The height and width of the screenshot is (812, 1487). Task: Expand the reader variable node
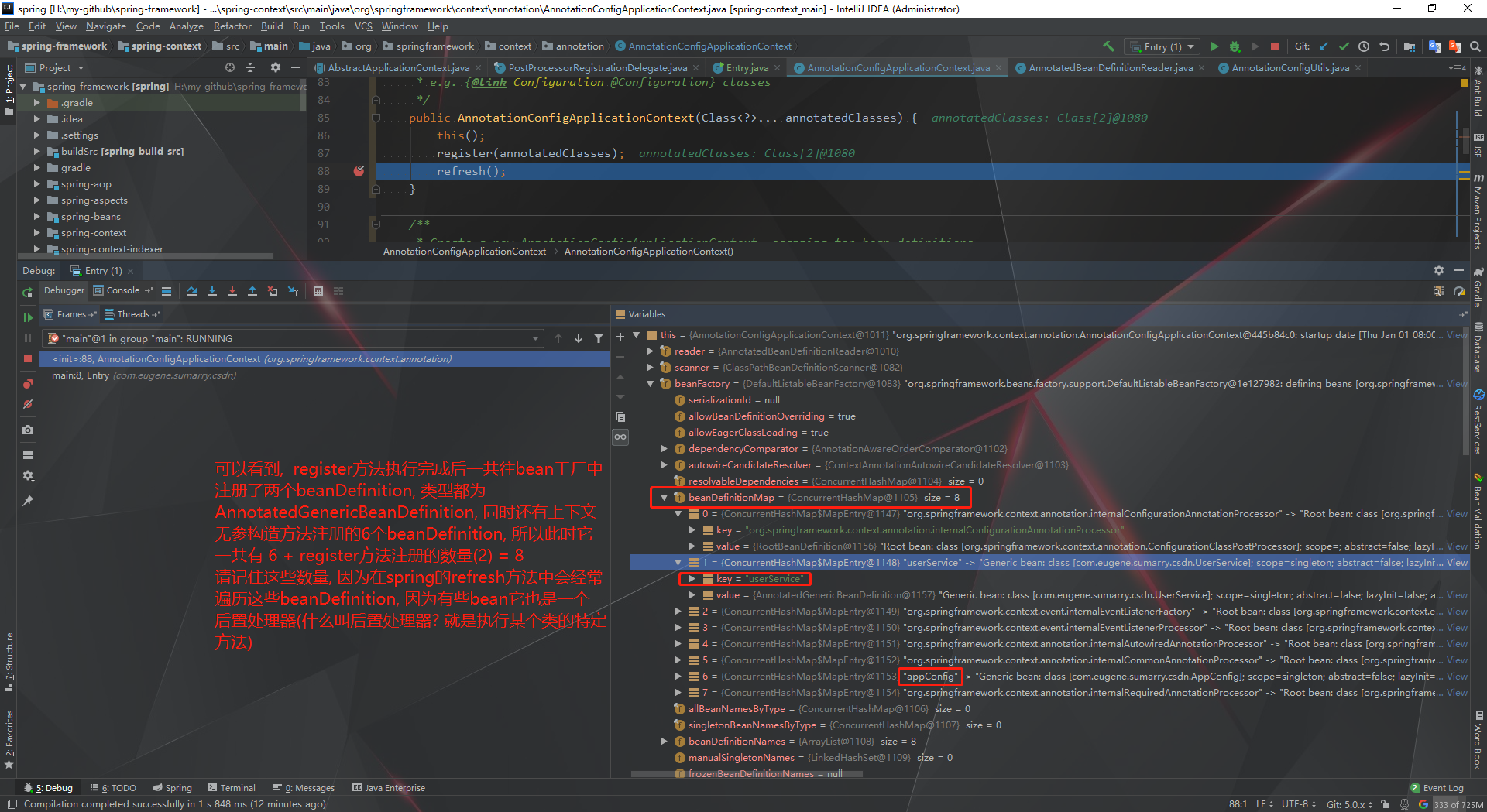(651, 351)
